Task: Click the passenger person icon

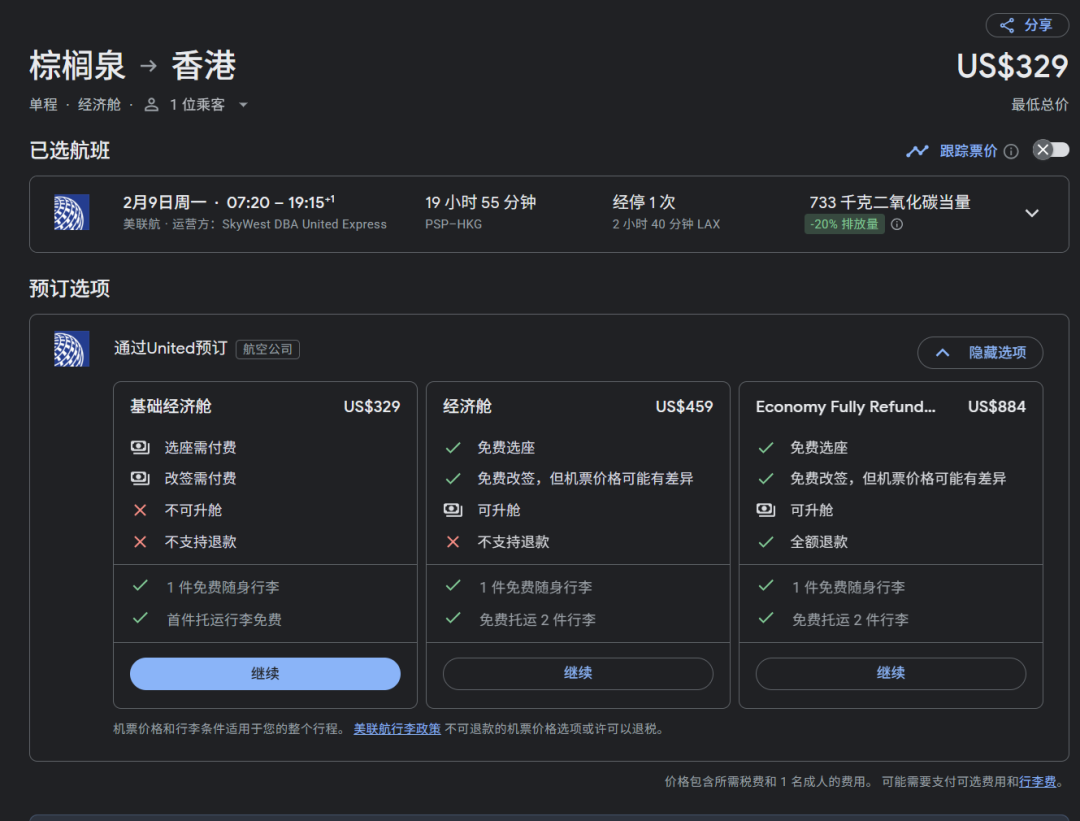Action: (152, 104)
